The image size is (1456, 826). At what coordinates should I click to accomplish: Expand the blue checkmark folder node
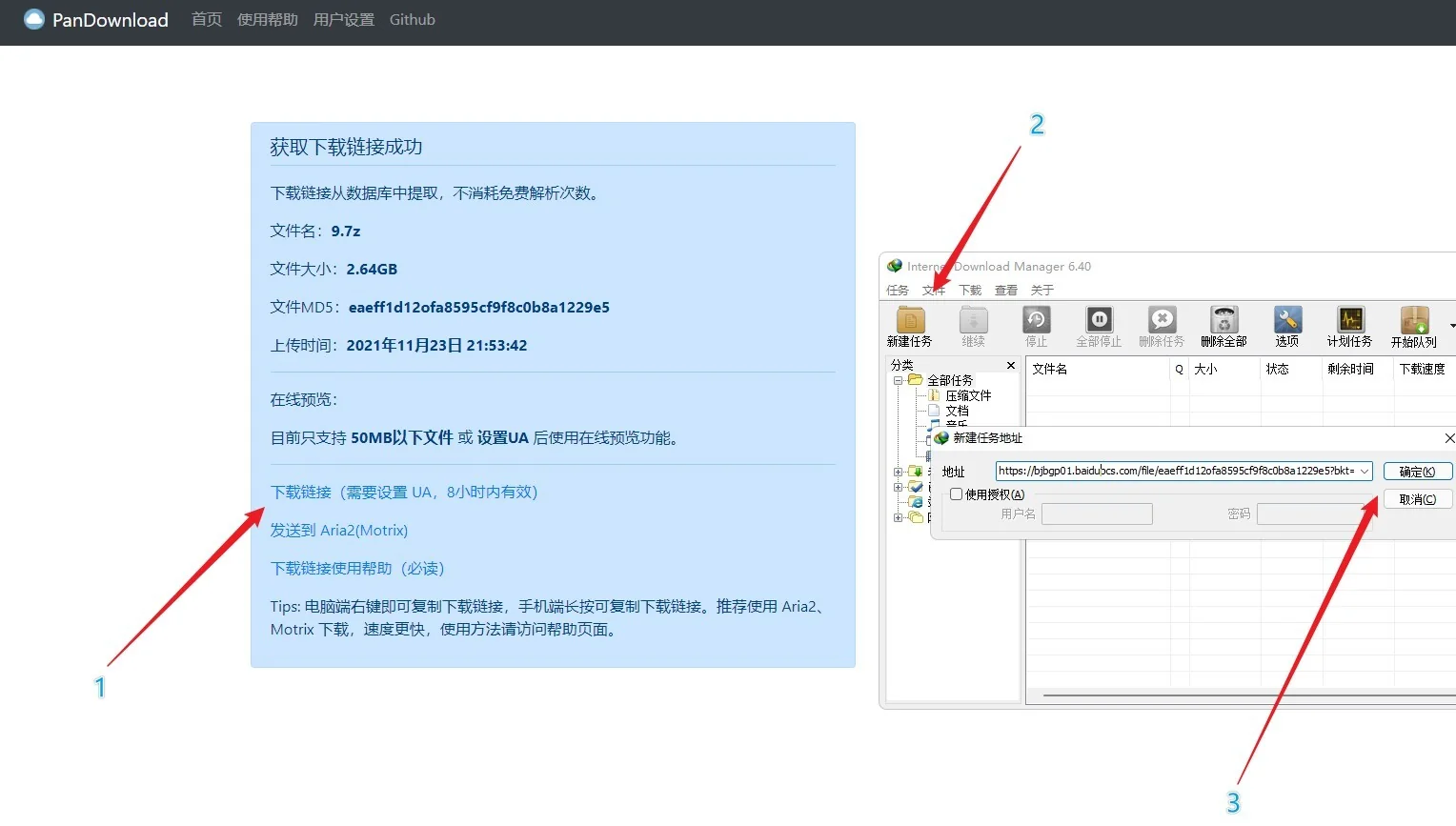tap(898, 487)
